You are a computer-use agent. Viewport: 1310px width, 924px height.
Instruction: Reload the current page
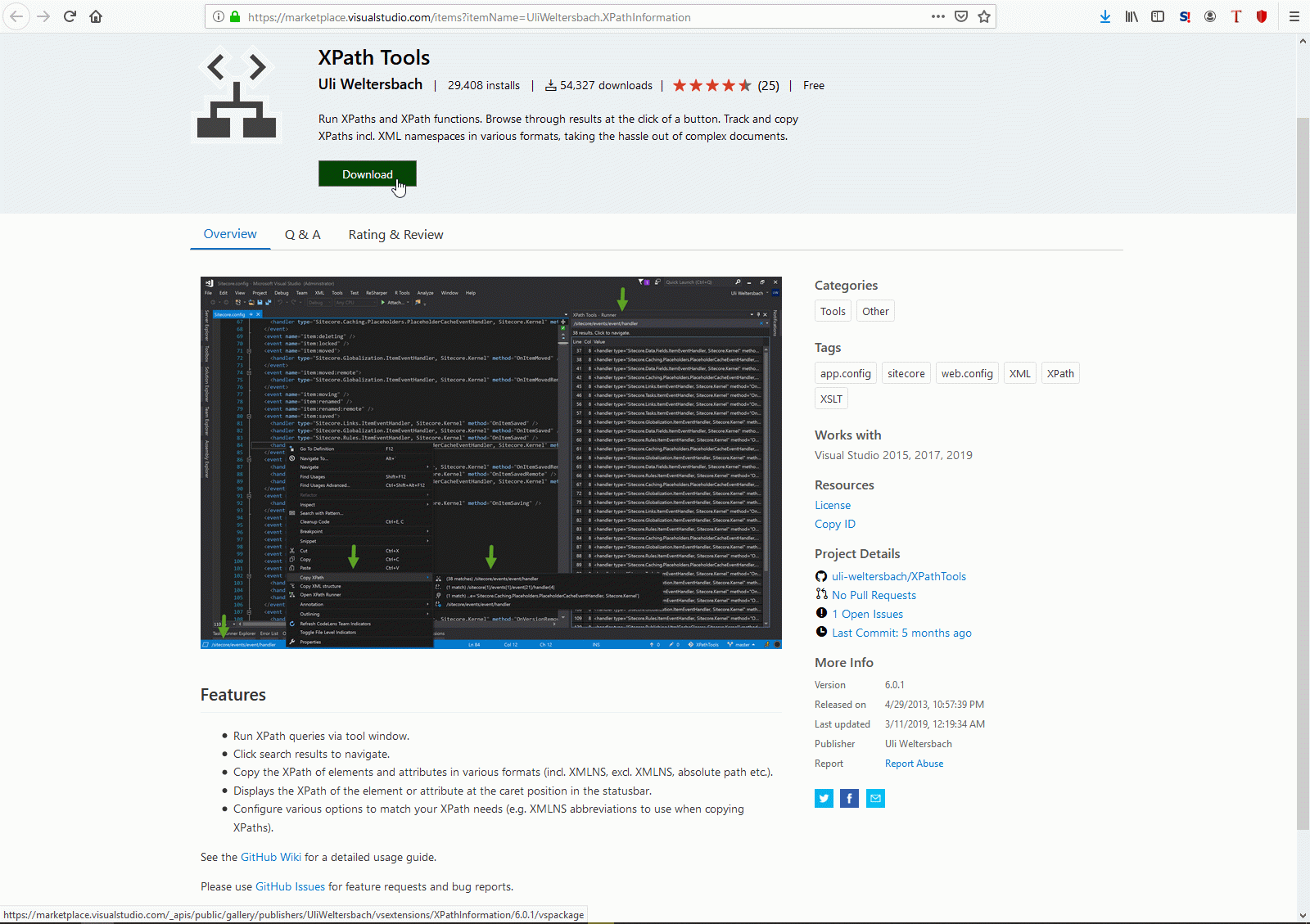(70, 16)
